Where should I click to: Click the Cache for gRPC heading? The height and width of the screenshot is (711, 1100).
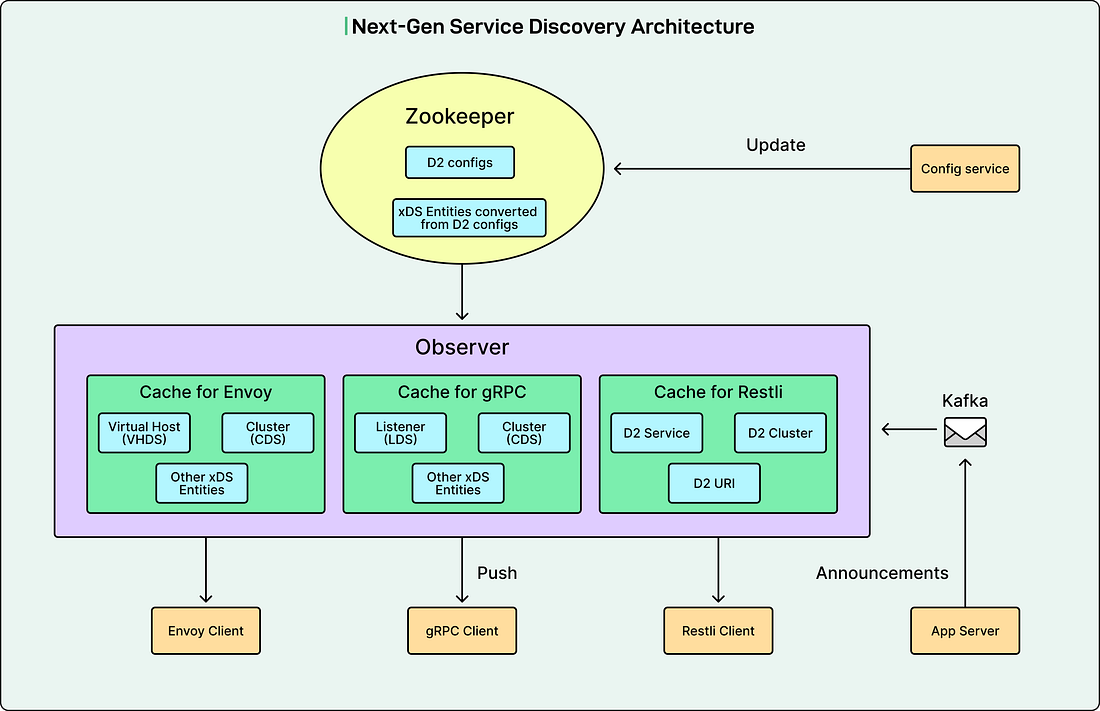click(x=462, y=392)
